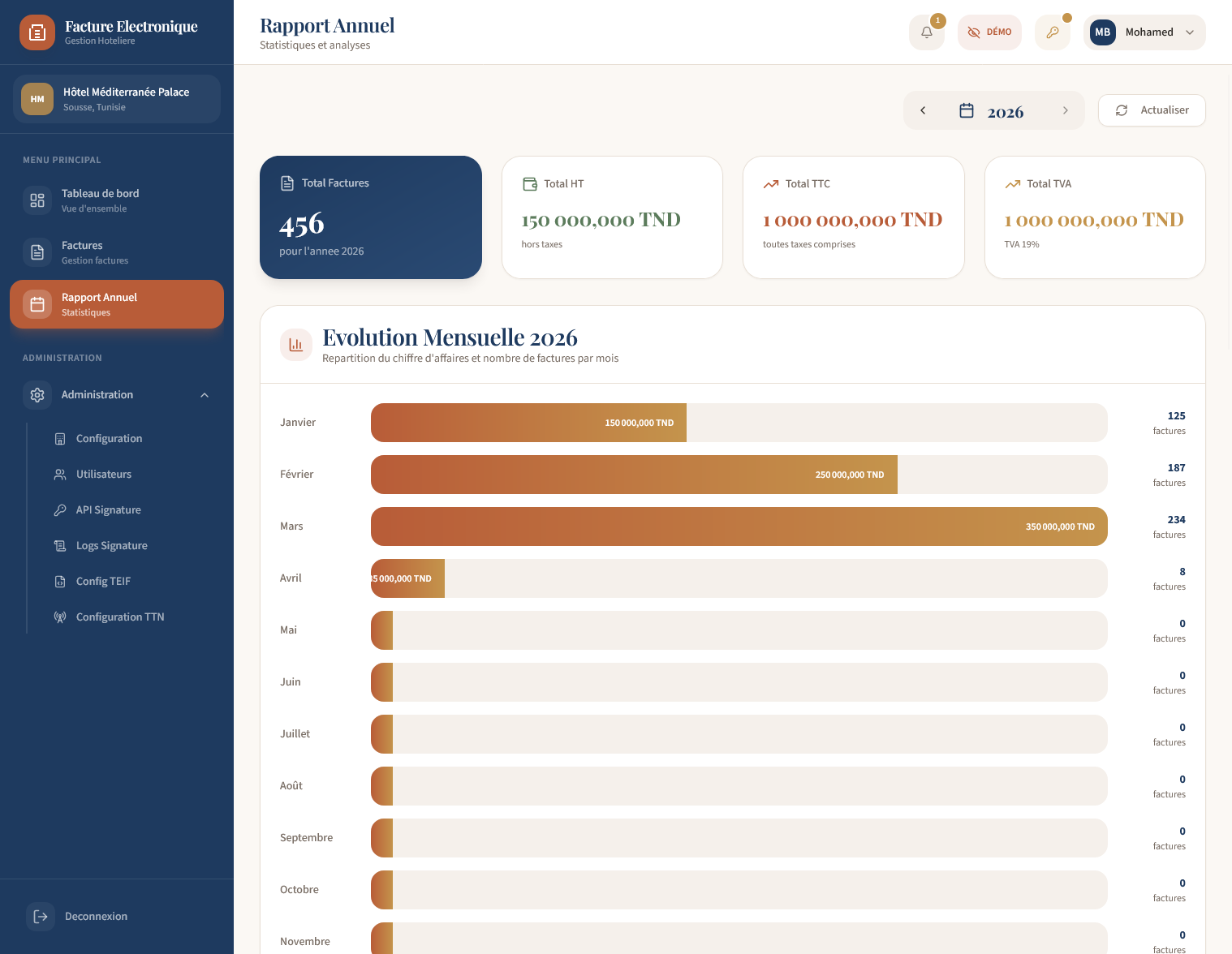Click the Evolution Mensuelle chart icon
Image resolution: width=1232 pixels, height=954 pixels.
(296, 345)
